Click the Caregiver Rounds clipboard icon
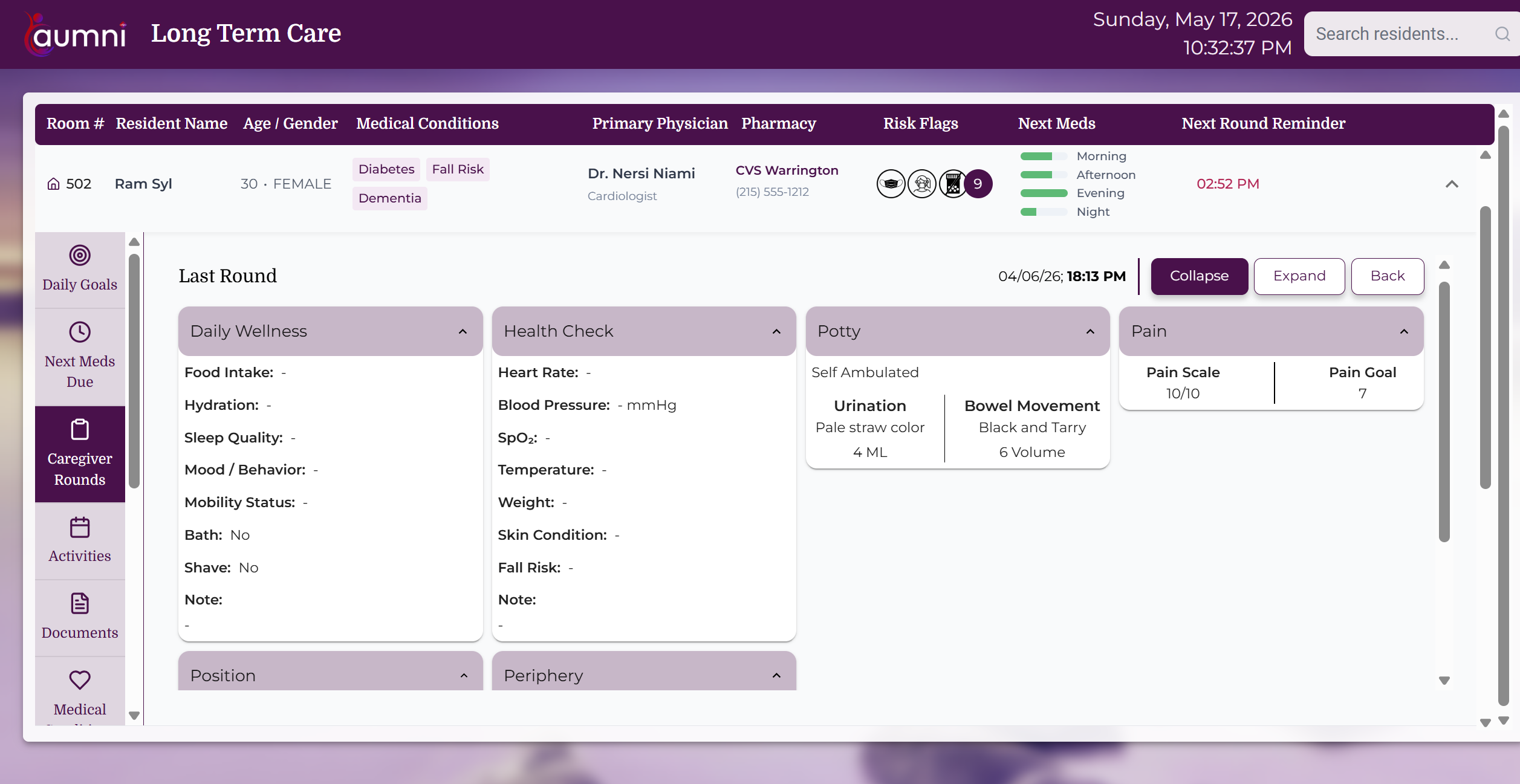The image size is (1520, 784). pyautogui.click(x=80, y=429)
